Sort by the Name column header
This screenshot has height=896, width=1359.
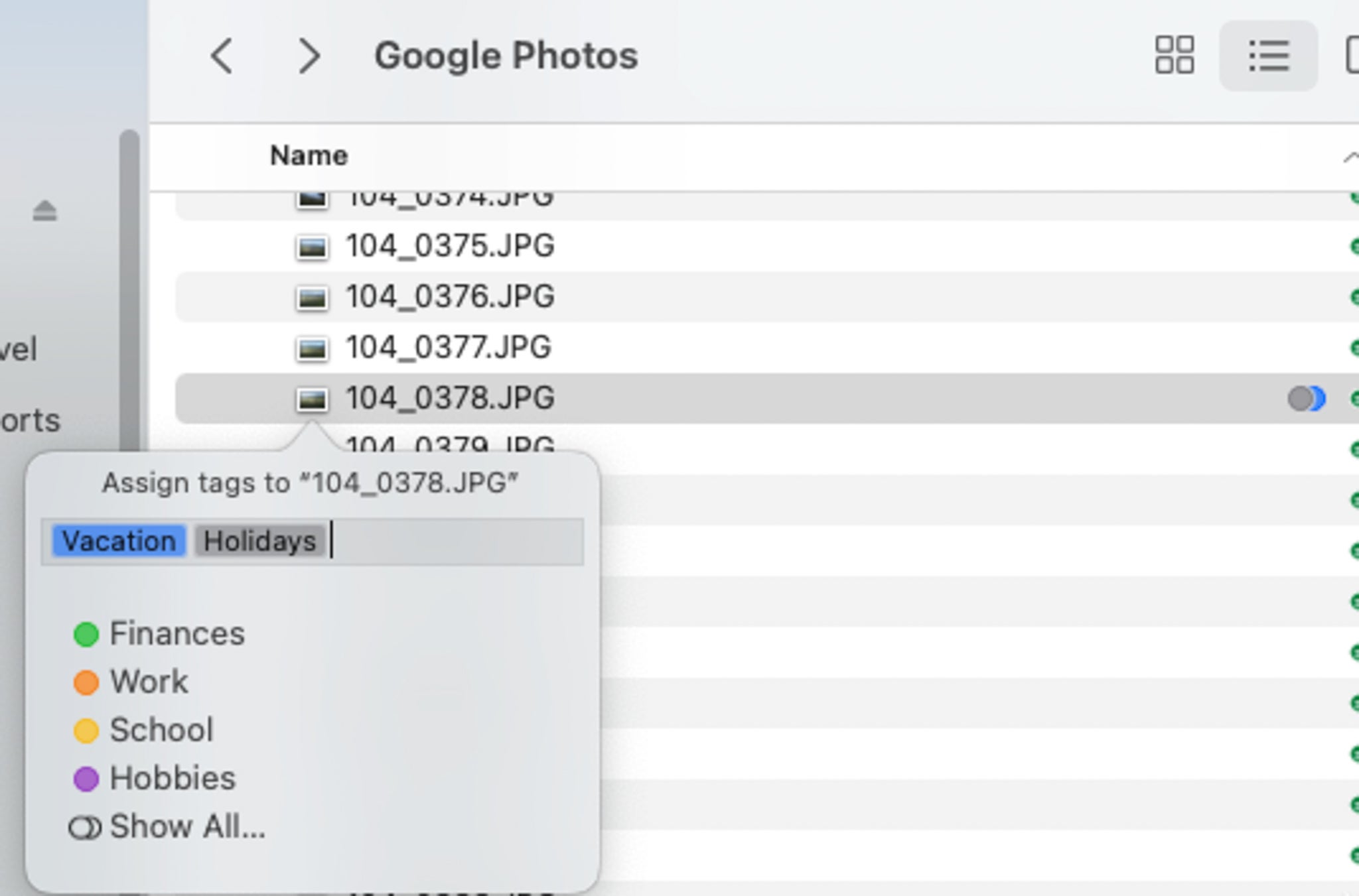coord(309,156)
